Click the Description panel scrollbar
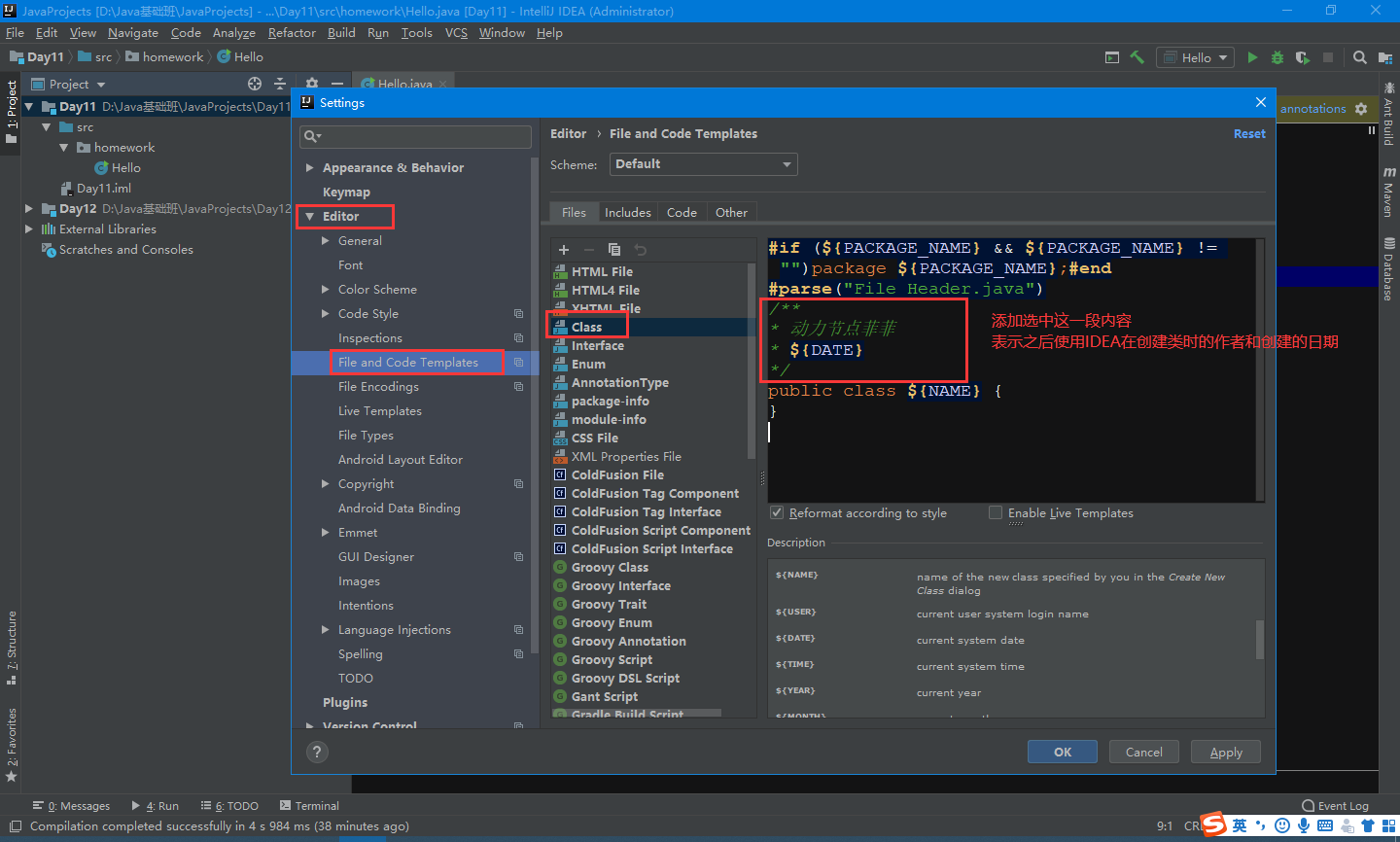 pos(1260,640)
